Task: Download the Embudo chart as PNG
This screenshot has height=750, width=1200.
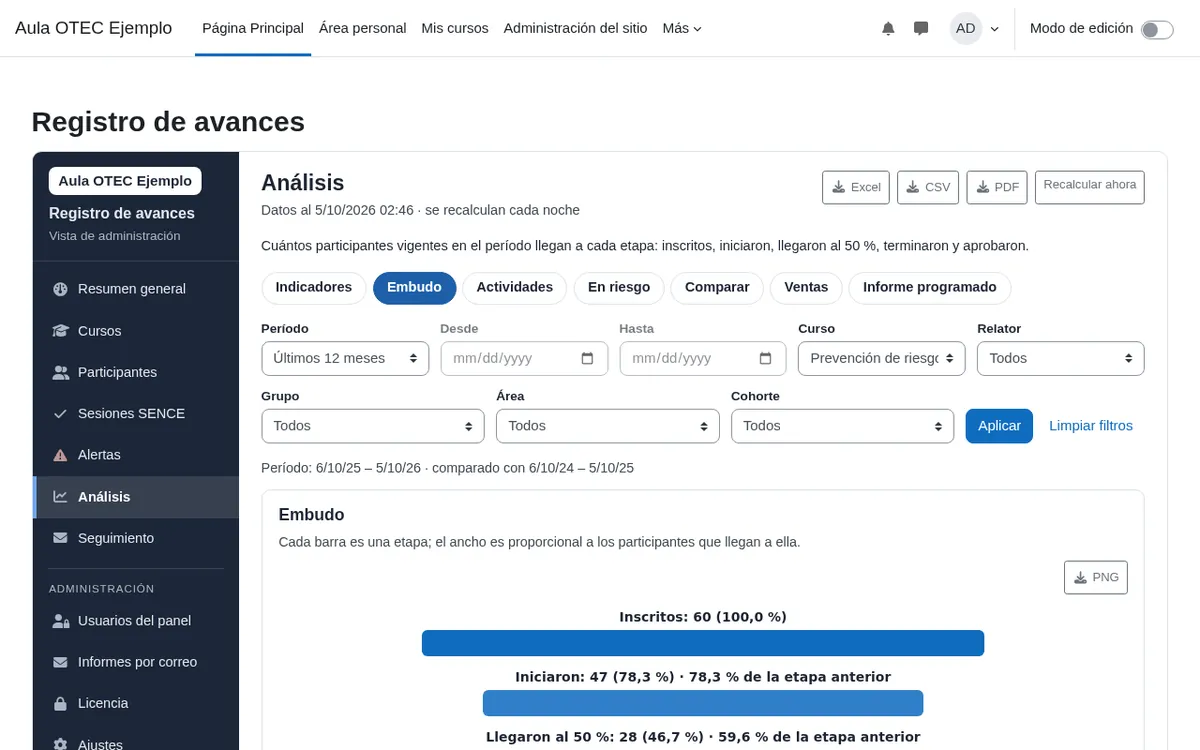Action: pos(1096,578)
